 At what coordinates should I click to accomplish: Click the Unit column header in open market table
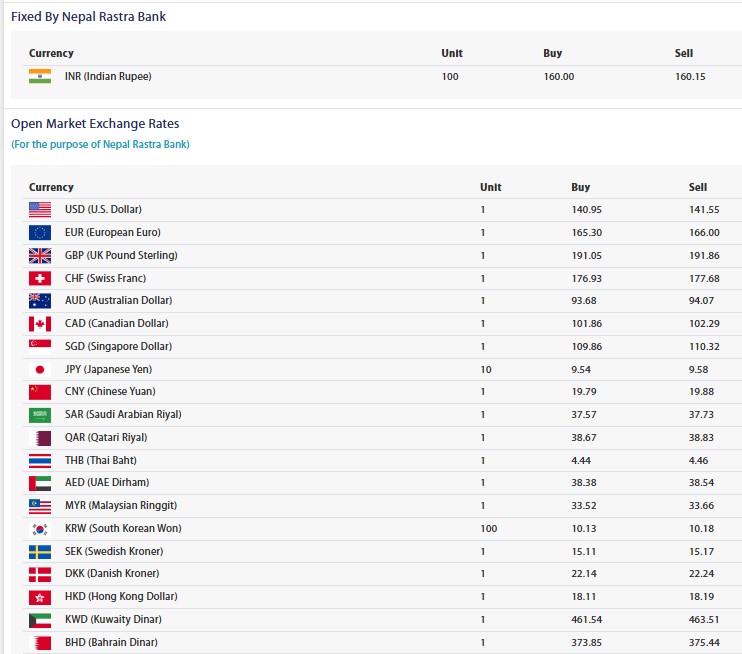490,187
